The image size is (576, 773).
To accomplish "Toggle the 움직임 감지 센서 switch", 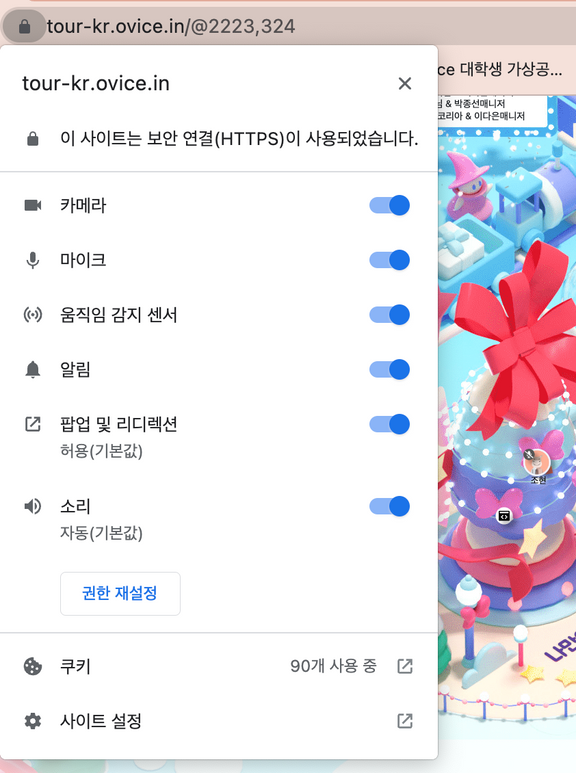I will 390,315.
